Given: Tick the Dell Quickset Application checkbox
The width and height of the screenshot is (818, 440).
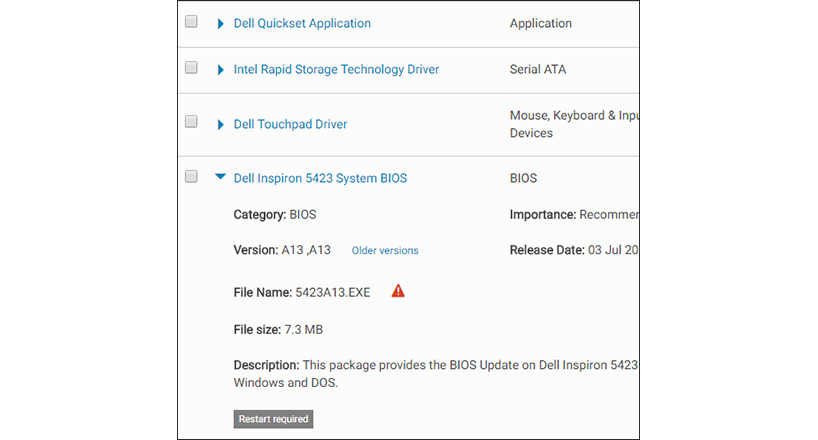Looking at the screenshot, I should 191,21.
